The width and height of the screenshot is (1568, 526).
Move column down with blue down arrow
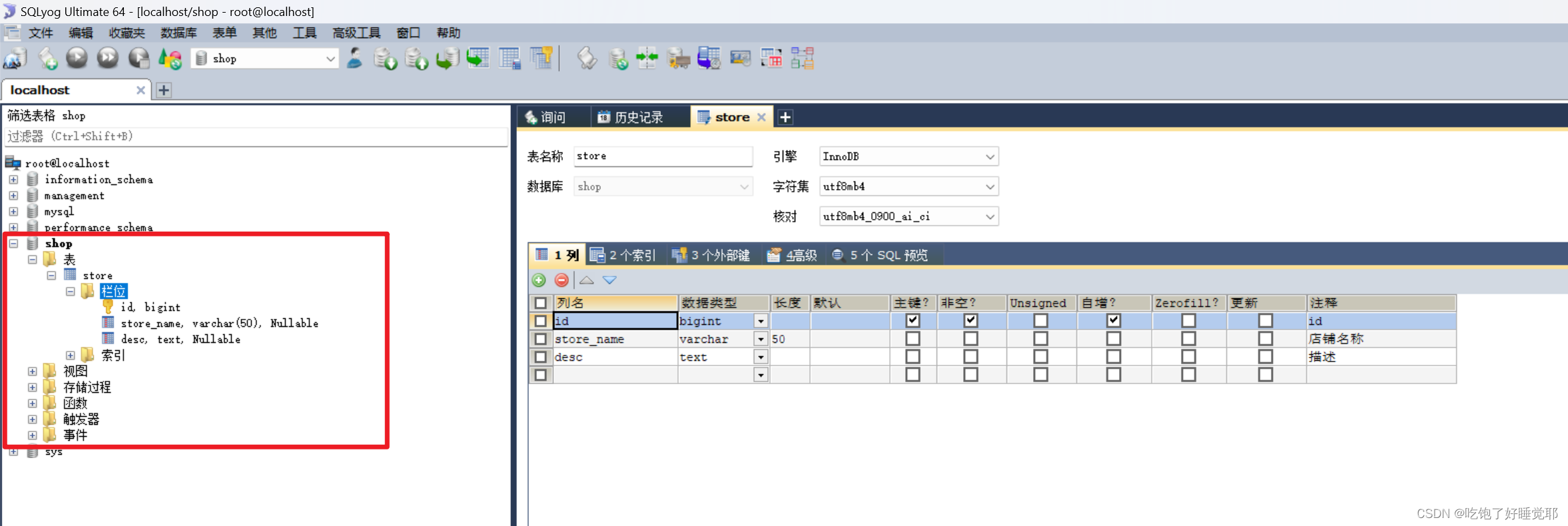(x=610, y=280)
